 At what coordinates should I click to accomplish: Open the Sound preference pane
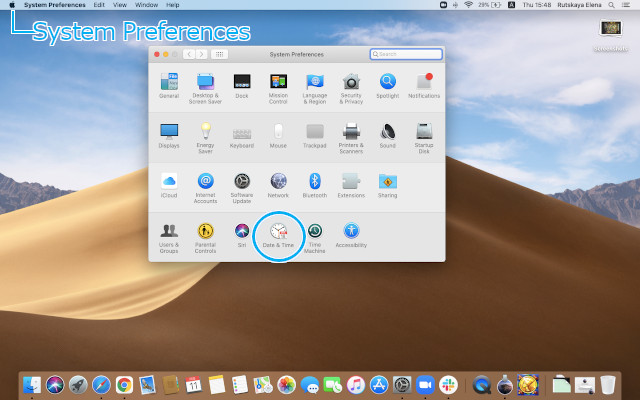pos(387,136)
